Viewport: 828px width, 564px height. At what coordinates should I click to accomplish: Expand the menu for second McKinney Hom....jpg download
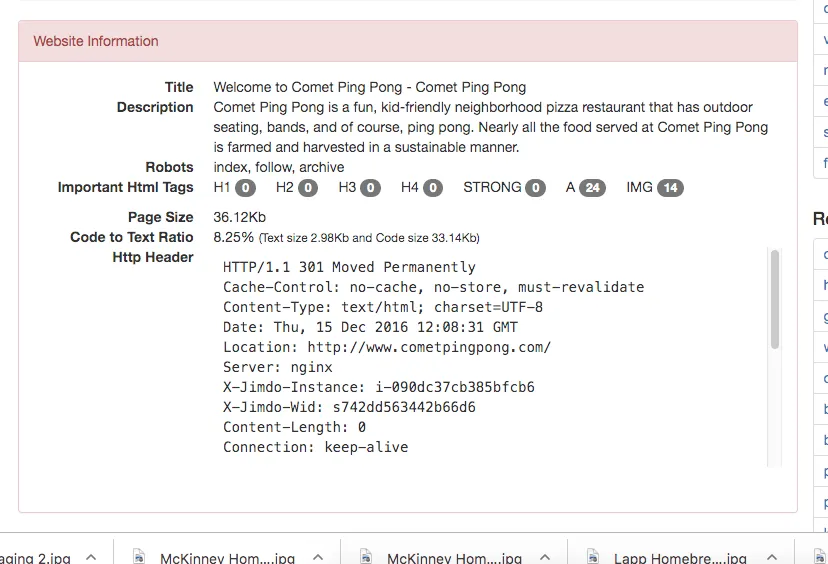(545, 557)
